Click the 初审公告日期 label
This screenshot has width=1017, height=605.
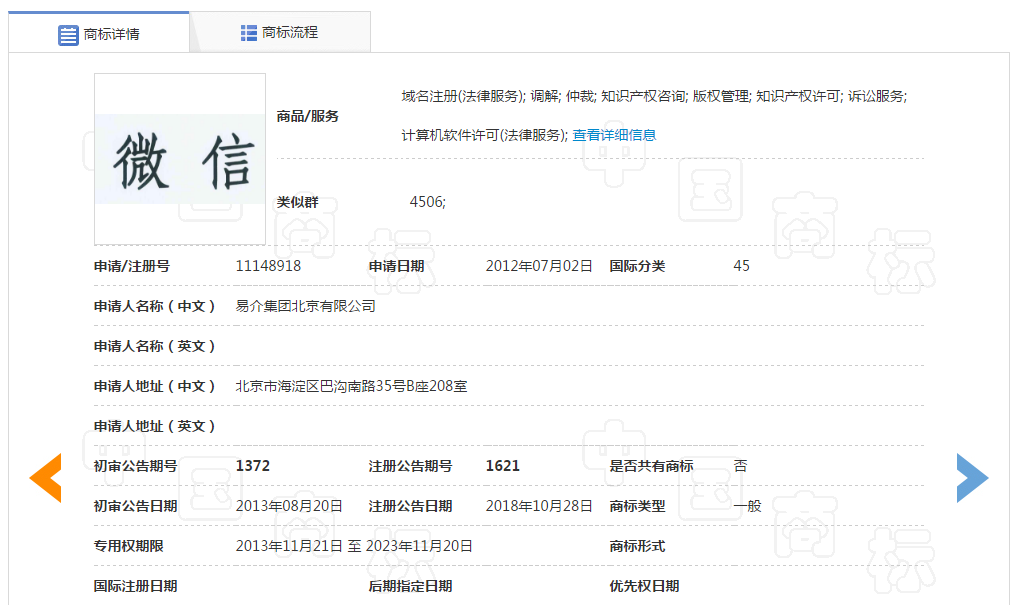coord(136,506)
